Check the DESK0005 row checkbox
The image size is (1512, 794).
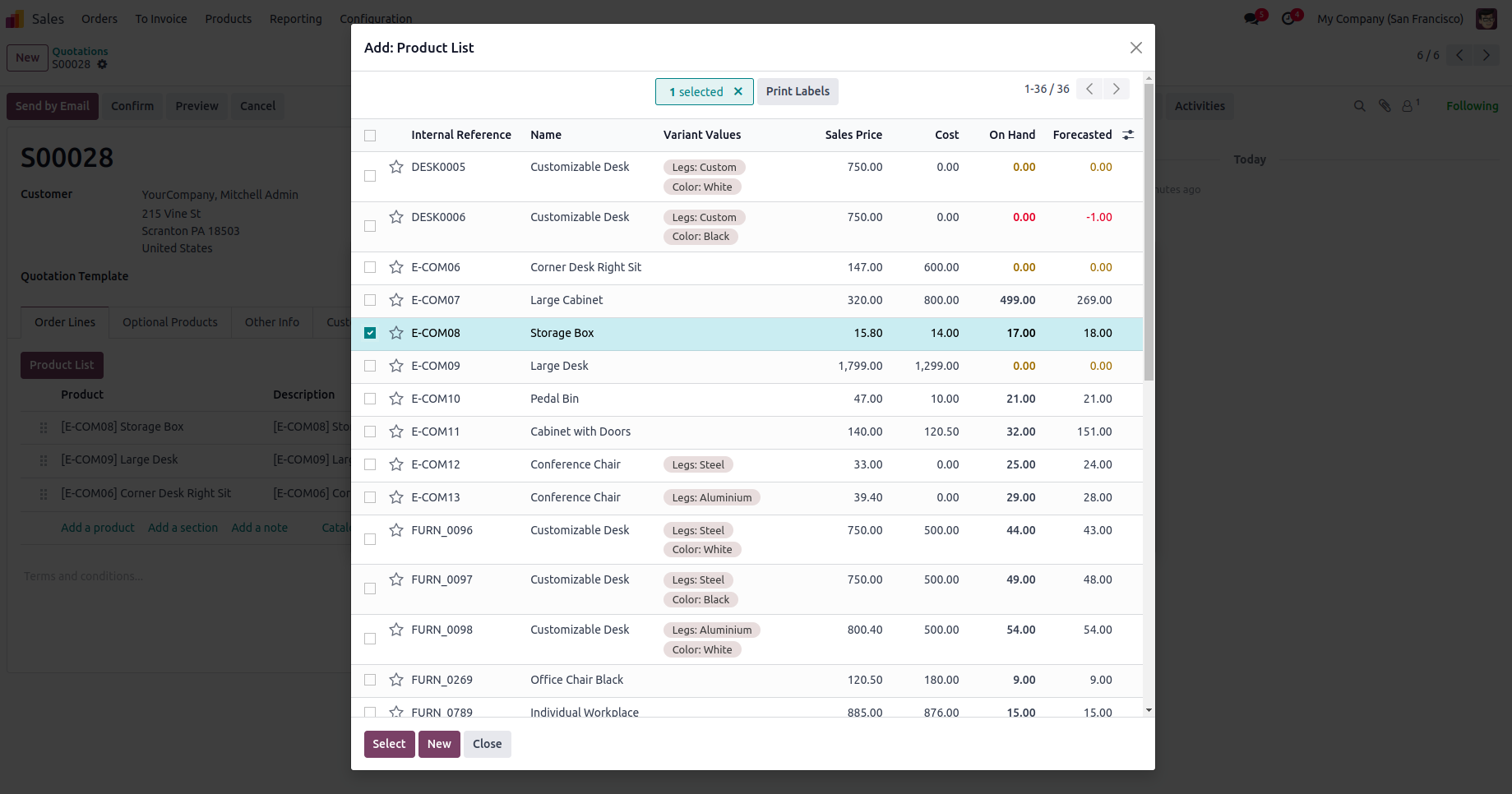tap(370, 176)
